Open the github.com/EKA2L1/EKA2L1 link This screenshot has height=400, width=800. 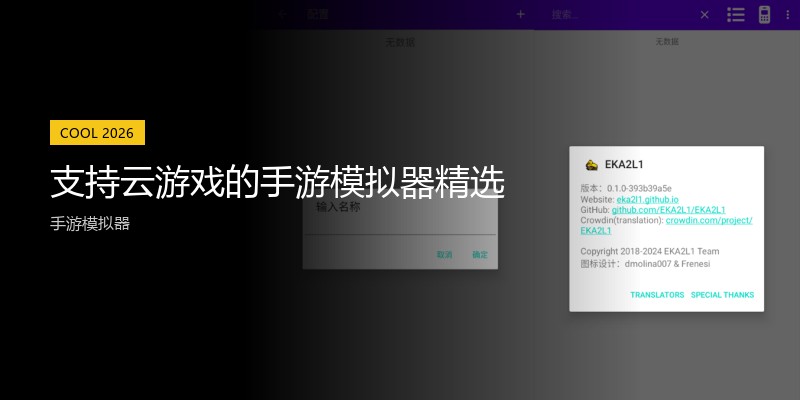668,210
